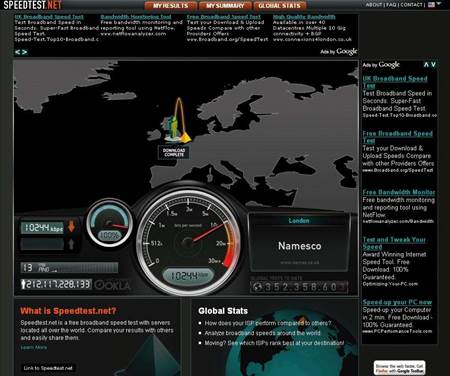Click the gray upload arrow icon
Image resolution: width=450 pixels, height=376 pixels.
71,244
